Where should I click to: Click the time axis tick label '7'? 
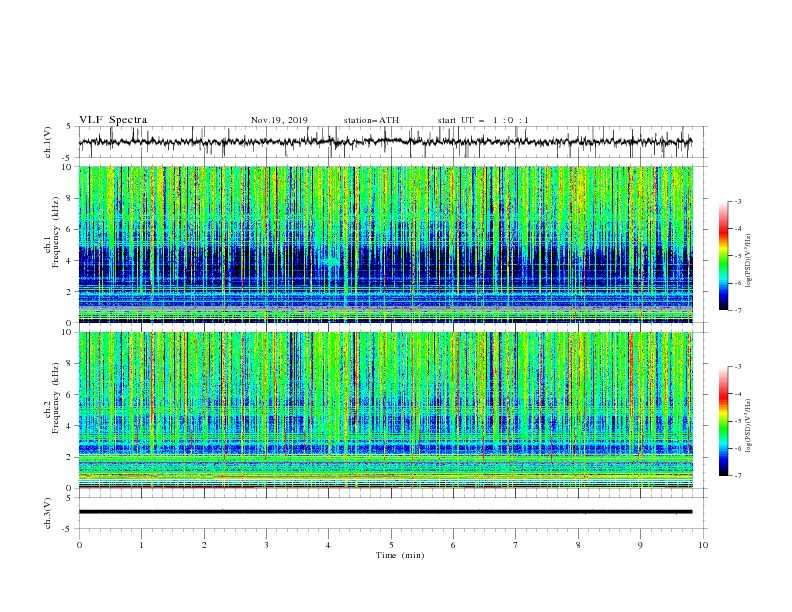(516, 545)
